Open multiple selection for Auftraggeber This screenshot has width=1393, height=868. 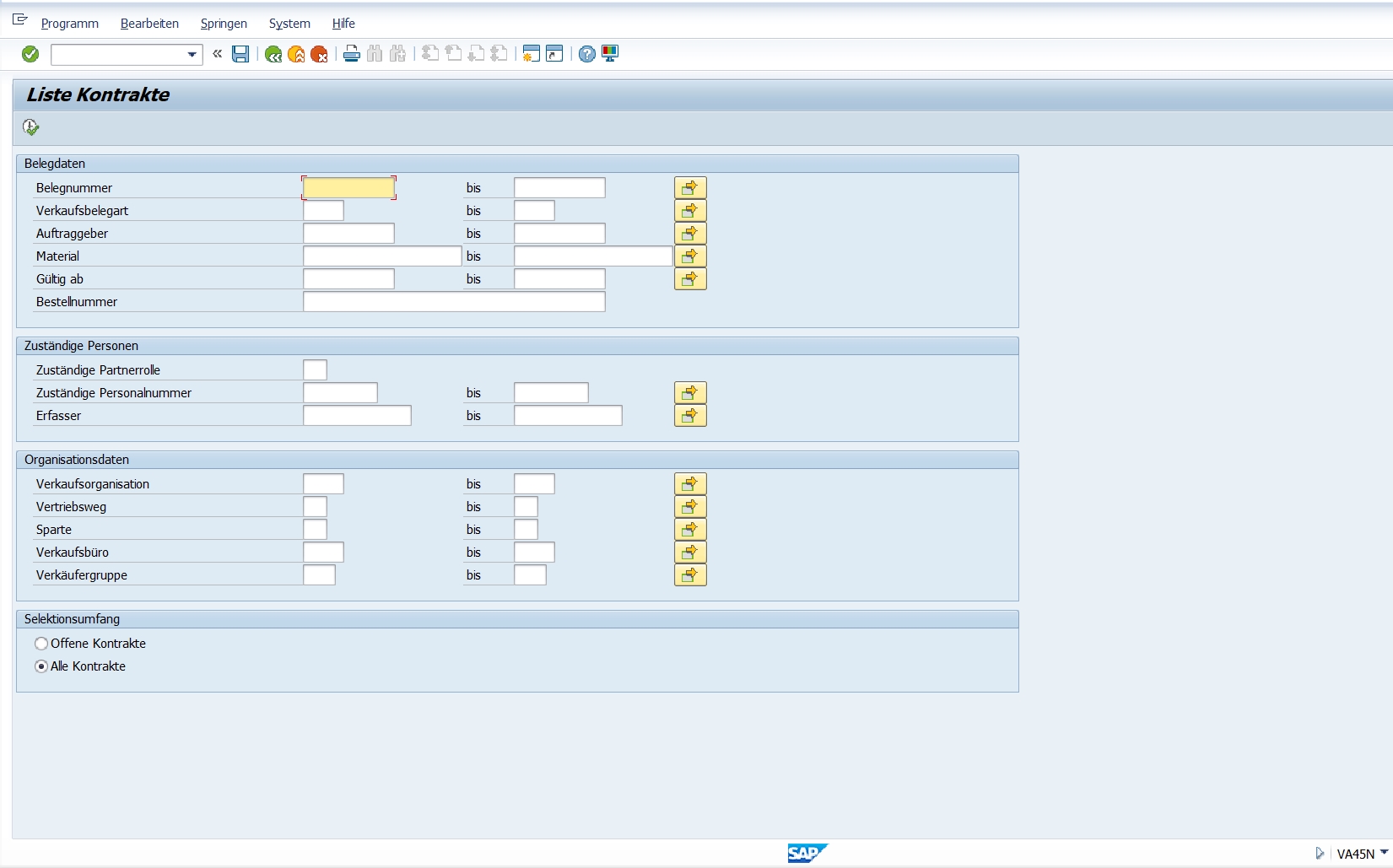[690, 233]
